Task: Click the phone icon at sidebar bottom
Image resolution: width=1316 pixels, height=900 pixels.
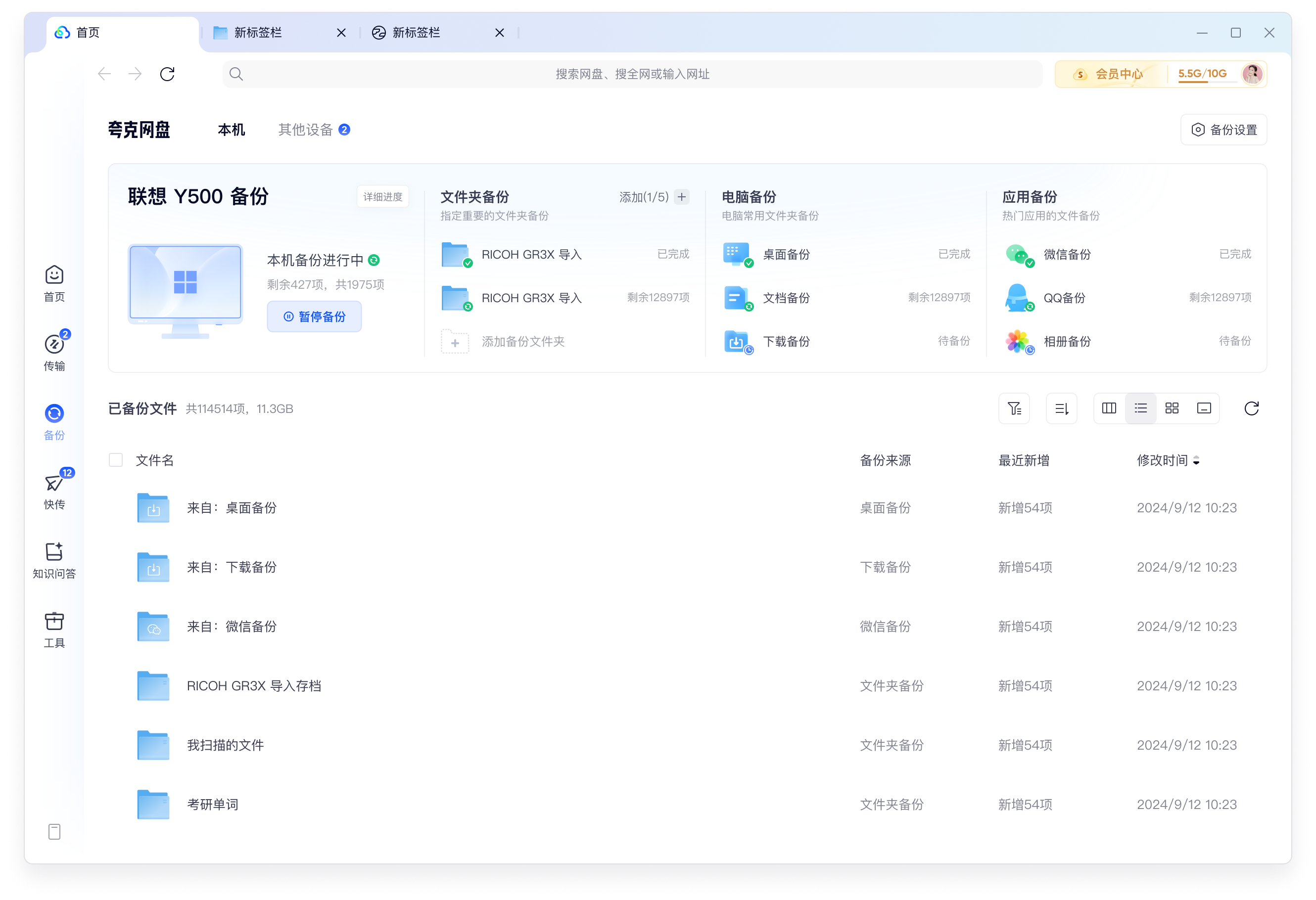Action: pos(54,831)
